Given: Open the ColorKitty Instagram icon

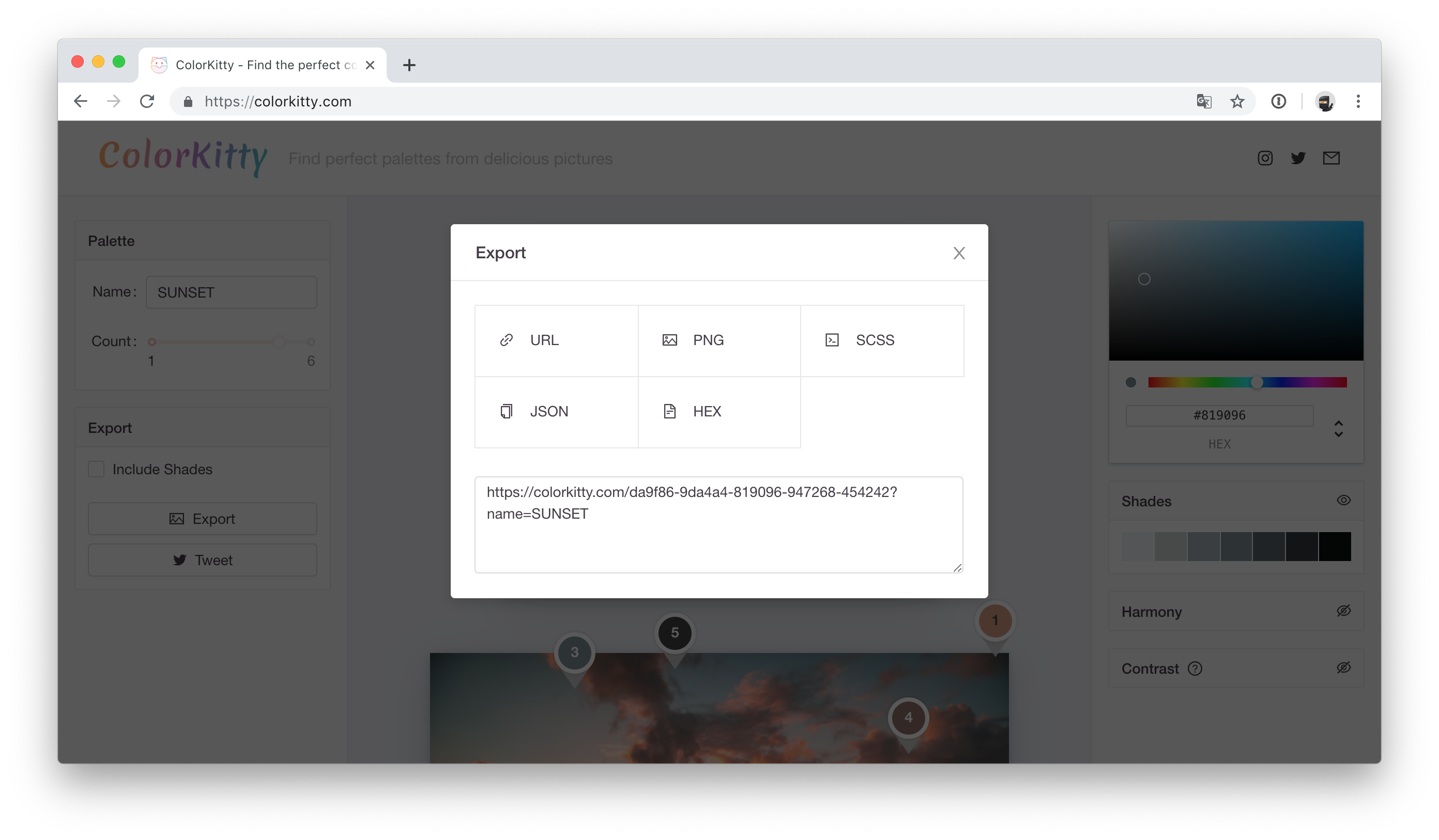Looking at the screenshot, I should pos(1265,158).
